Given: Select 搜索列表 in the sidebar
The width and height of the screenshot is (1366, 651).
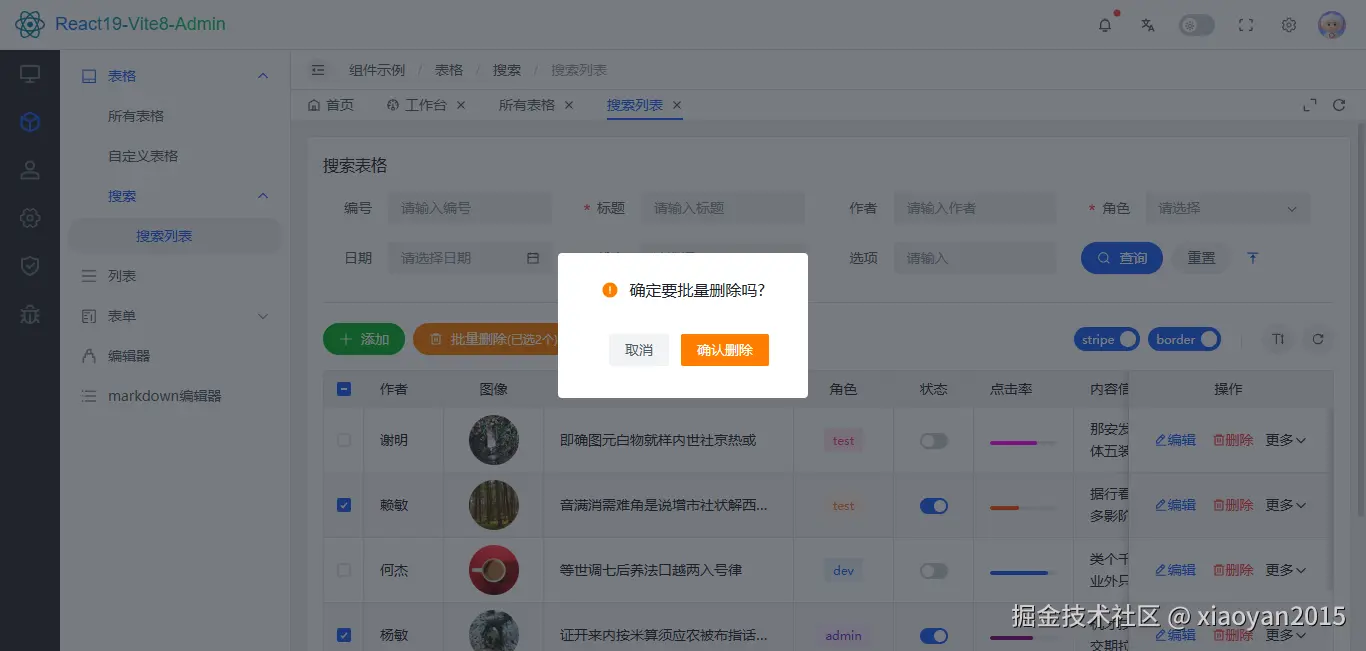Looking at the screenshot, I should [175, 236].
